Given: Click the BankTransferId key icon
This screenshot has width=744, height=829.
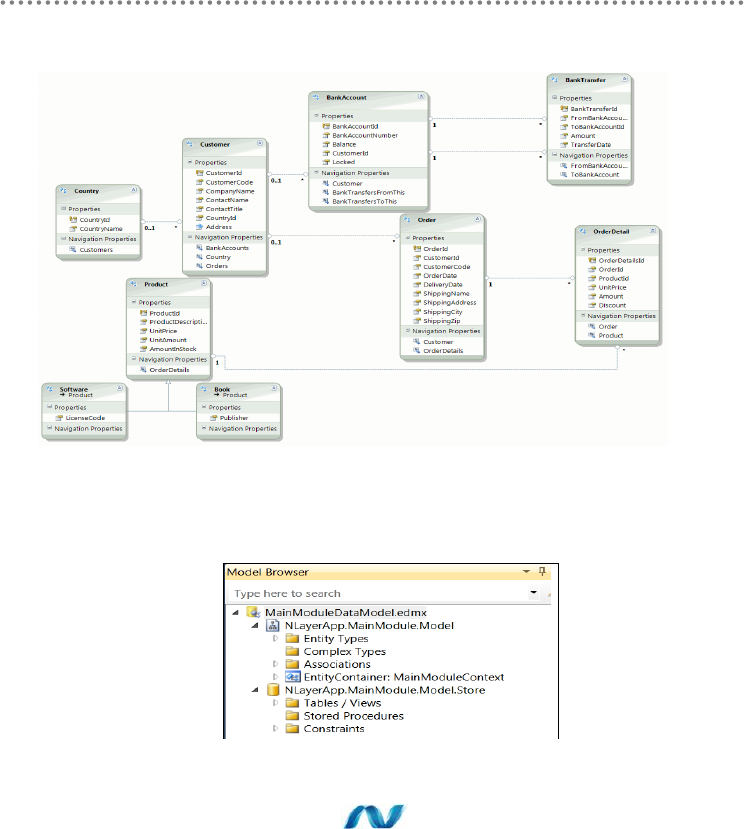Looking at the screenshot, I should pos(564,109).
